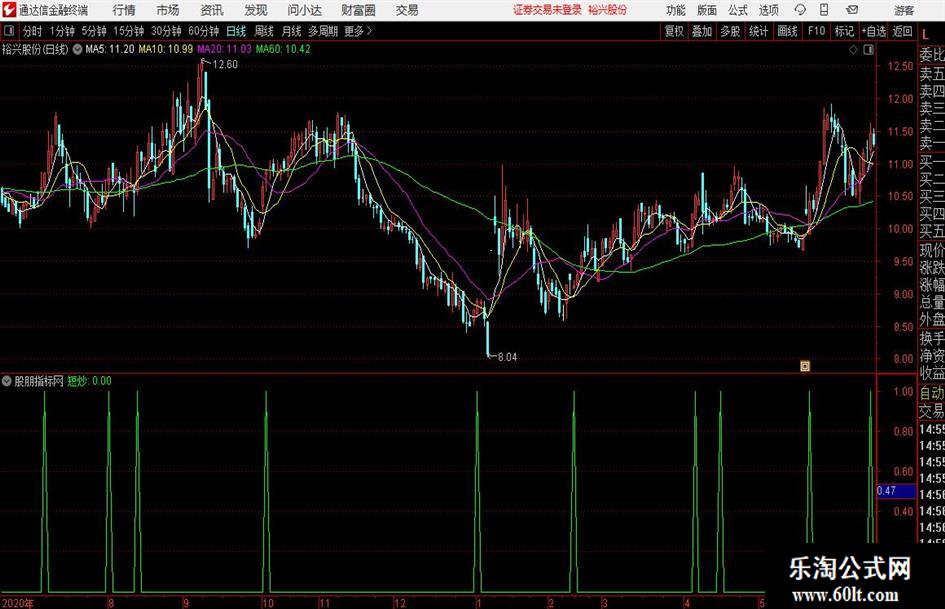Switch to the 15分钟 period

128,31
